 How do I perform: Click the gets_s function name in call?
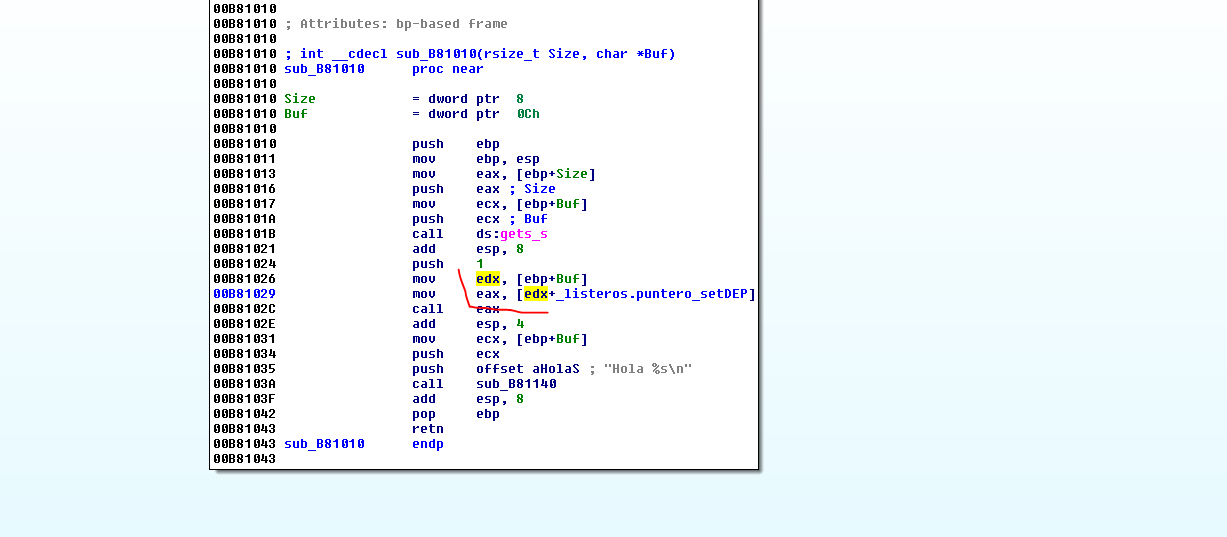point(524,234)
